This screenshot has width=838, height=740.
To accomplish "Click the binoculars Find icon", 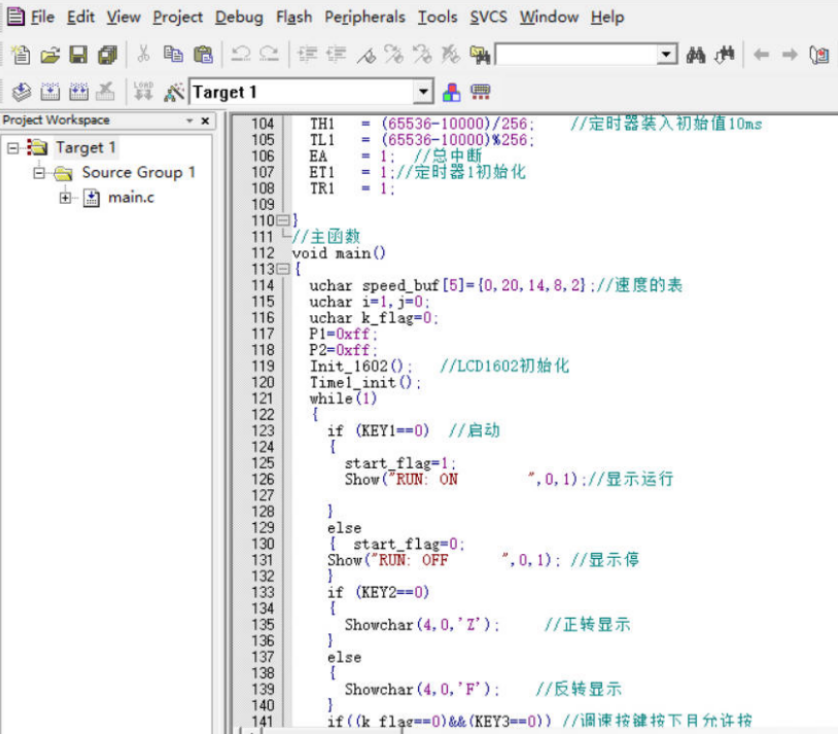I will (x=697, y=55).
